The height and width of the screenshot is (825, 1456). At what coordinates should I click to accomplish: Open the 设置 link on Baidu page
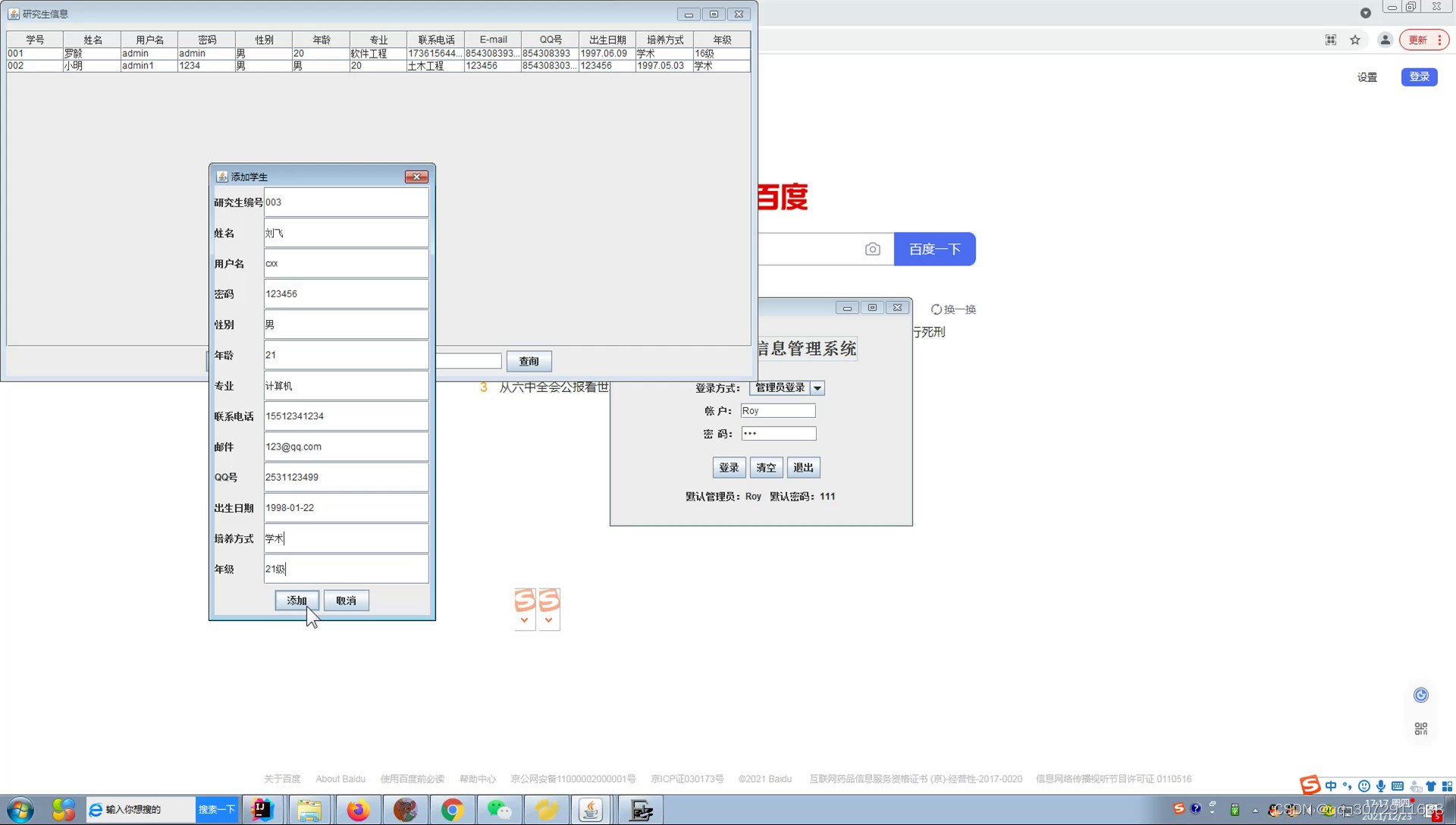coord(1367,77)
